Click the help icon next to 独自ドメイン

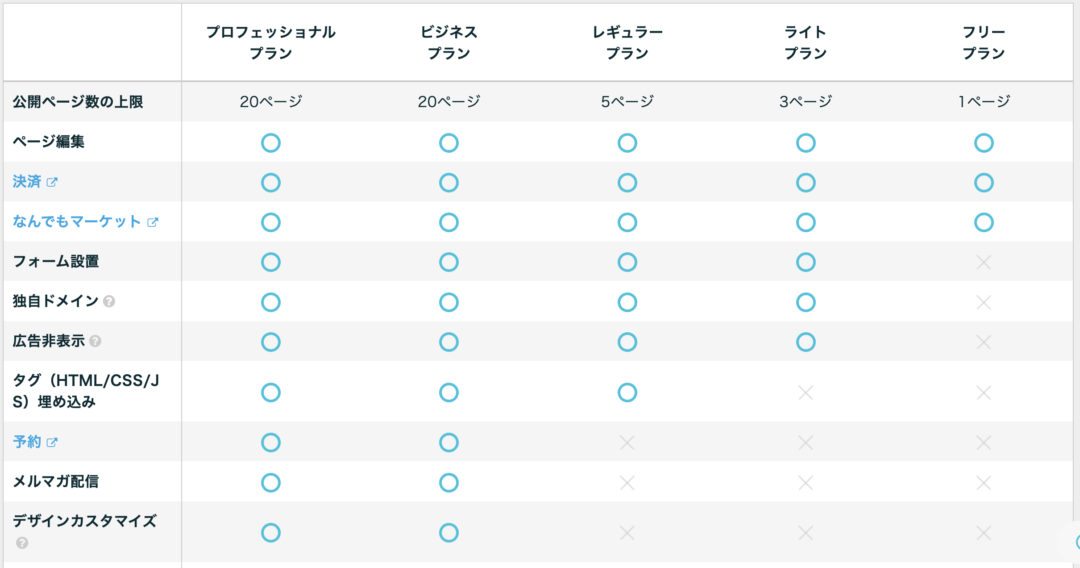pos(109,302)
